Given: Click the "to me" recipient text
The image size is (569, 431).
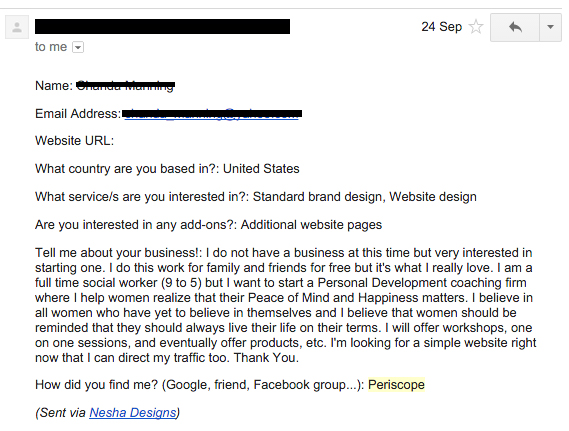Looking at the screenshot, I should coord(51,47).
